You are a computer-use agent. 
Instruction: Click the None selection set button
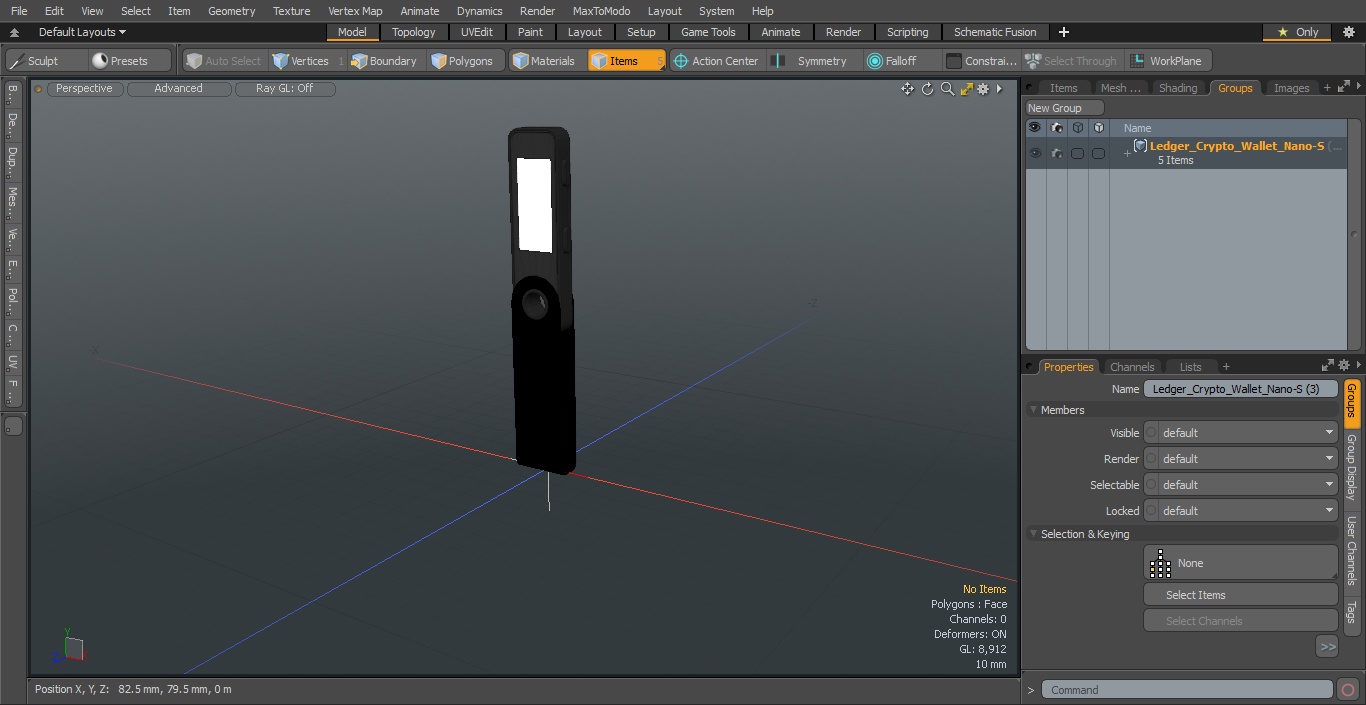pyautogui.click(x=1240, y=563)
